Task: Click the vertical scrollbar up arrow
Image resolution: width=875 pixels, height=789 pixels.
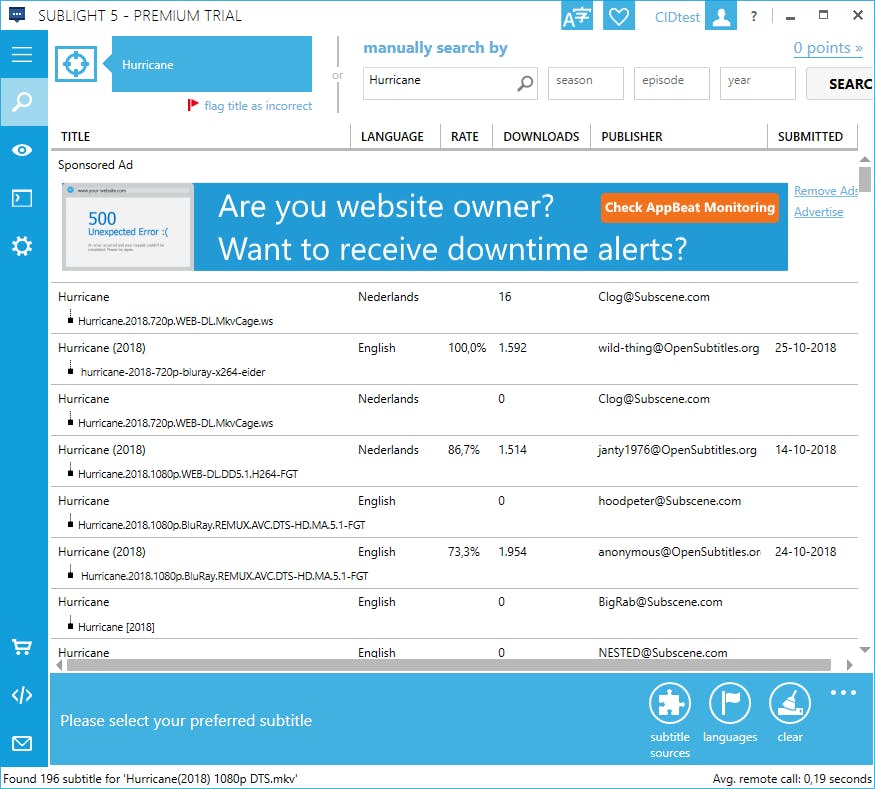Action: tap(864, 160)
